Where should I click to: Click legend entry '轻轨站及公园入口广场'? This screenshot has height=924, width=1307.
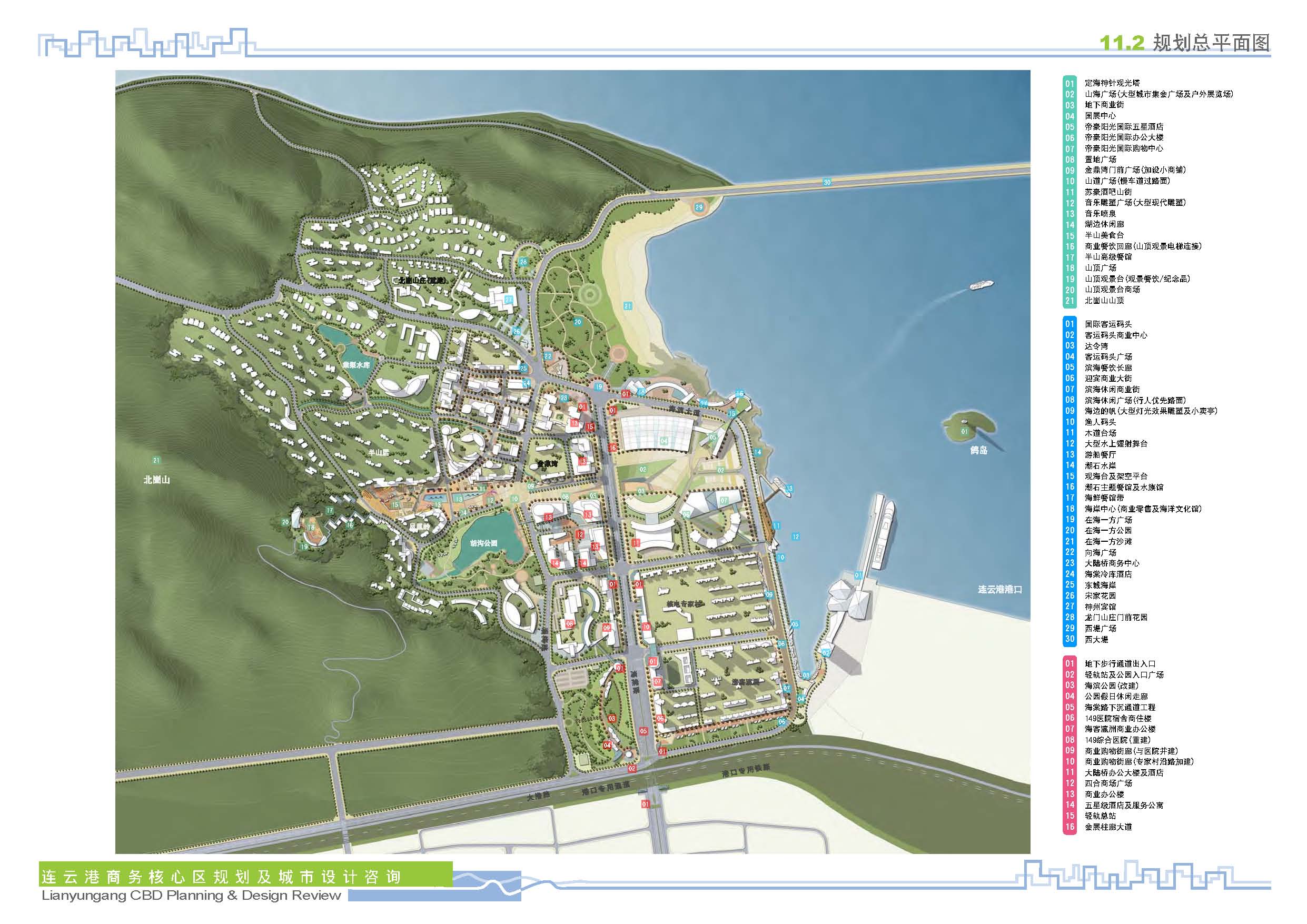[1124, 674]
